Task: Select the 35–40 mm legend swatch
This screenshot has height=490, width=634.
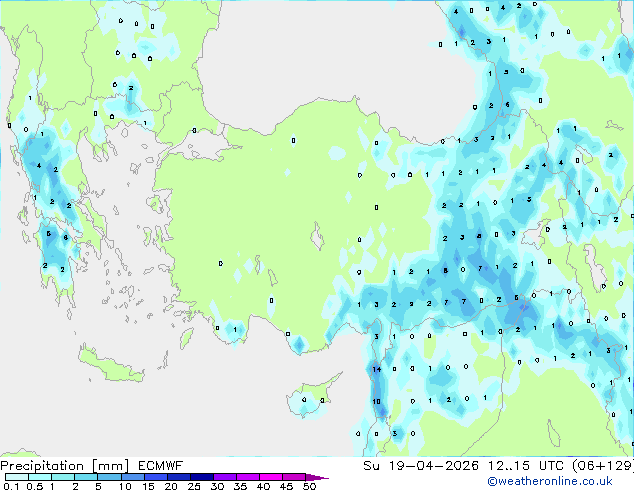Action: [248, 477]
